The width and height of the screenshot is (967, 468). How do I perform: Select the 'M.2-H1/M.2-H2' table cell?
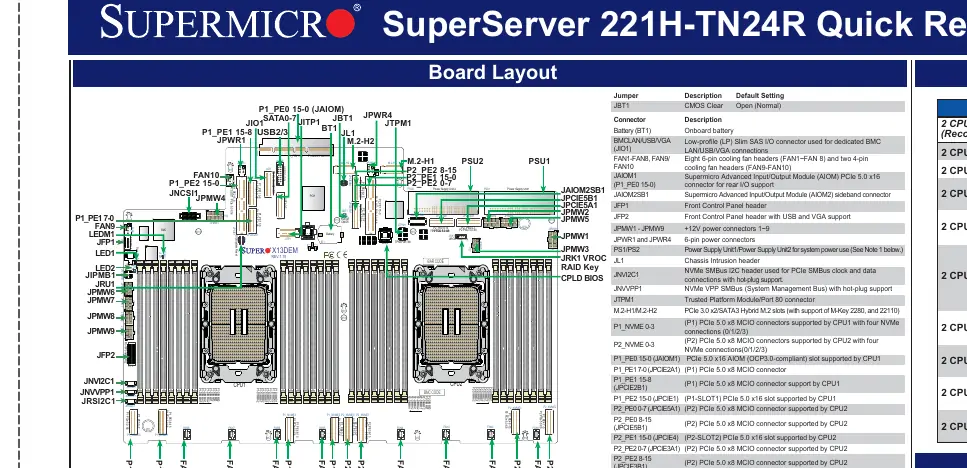coord(635,311)
